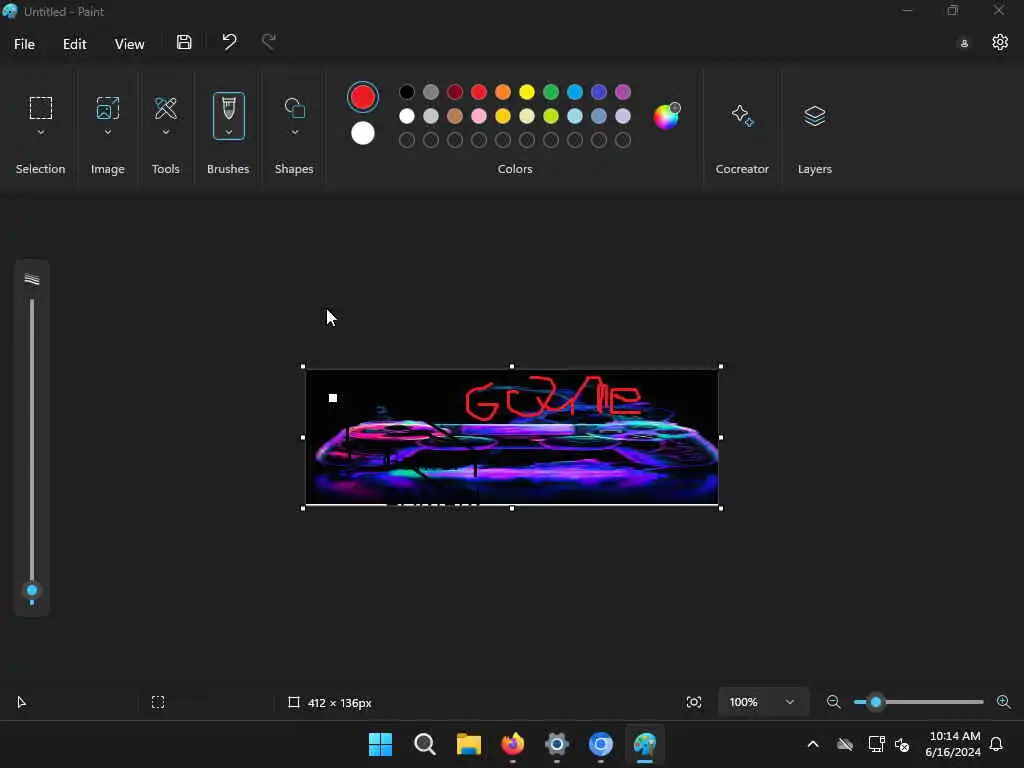Pick the lime green swatch
This screenshot has width=1024, height=768.
(551, 116)
